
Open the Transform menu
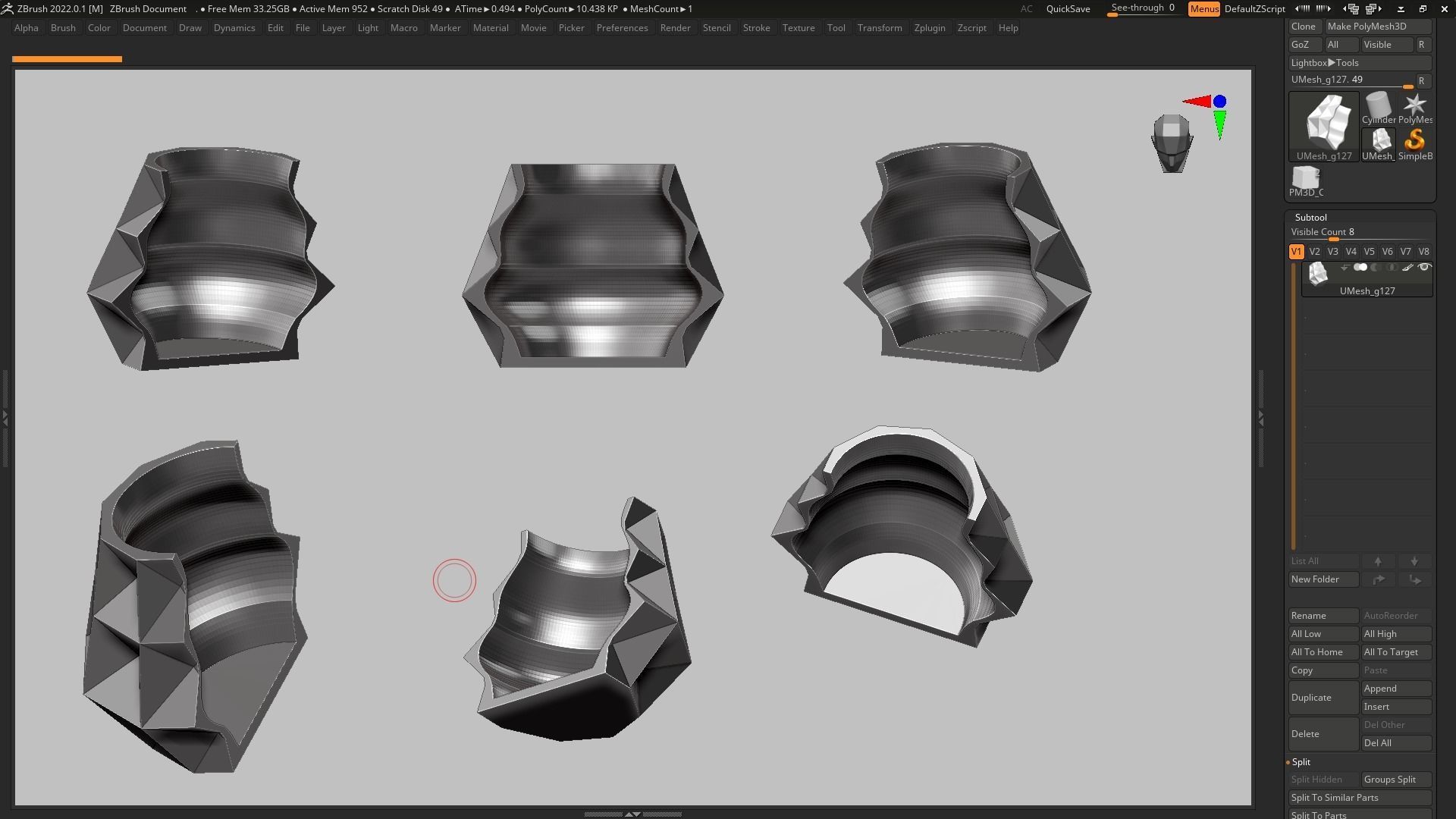[880, 28]
